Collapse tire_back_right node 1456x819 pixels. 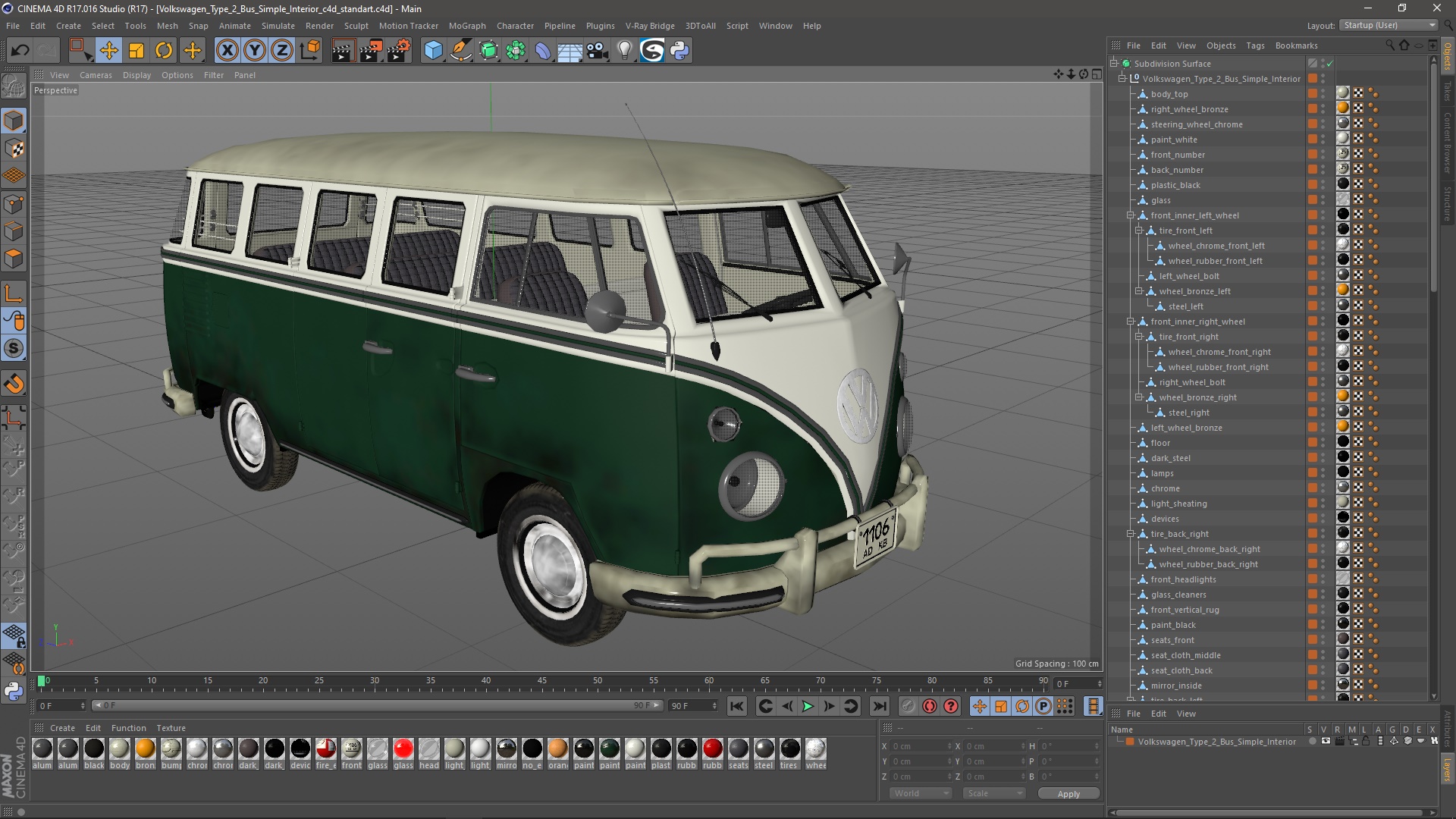[1131, 534]
